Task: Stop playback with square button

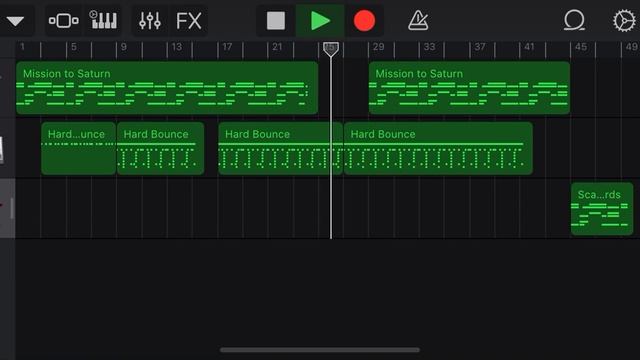Action: coord(276,20)
